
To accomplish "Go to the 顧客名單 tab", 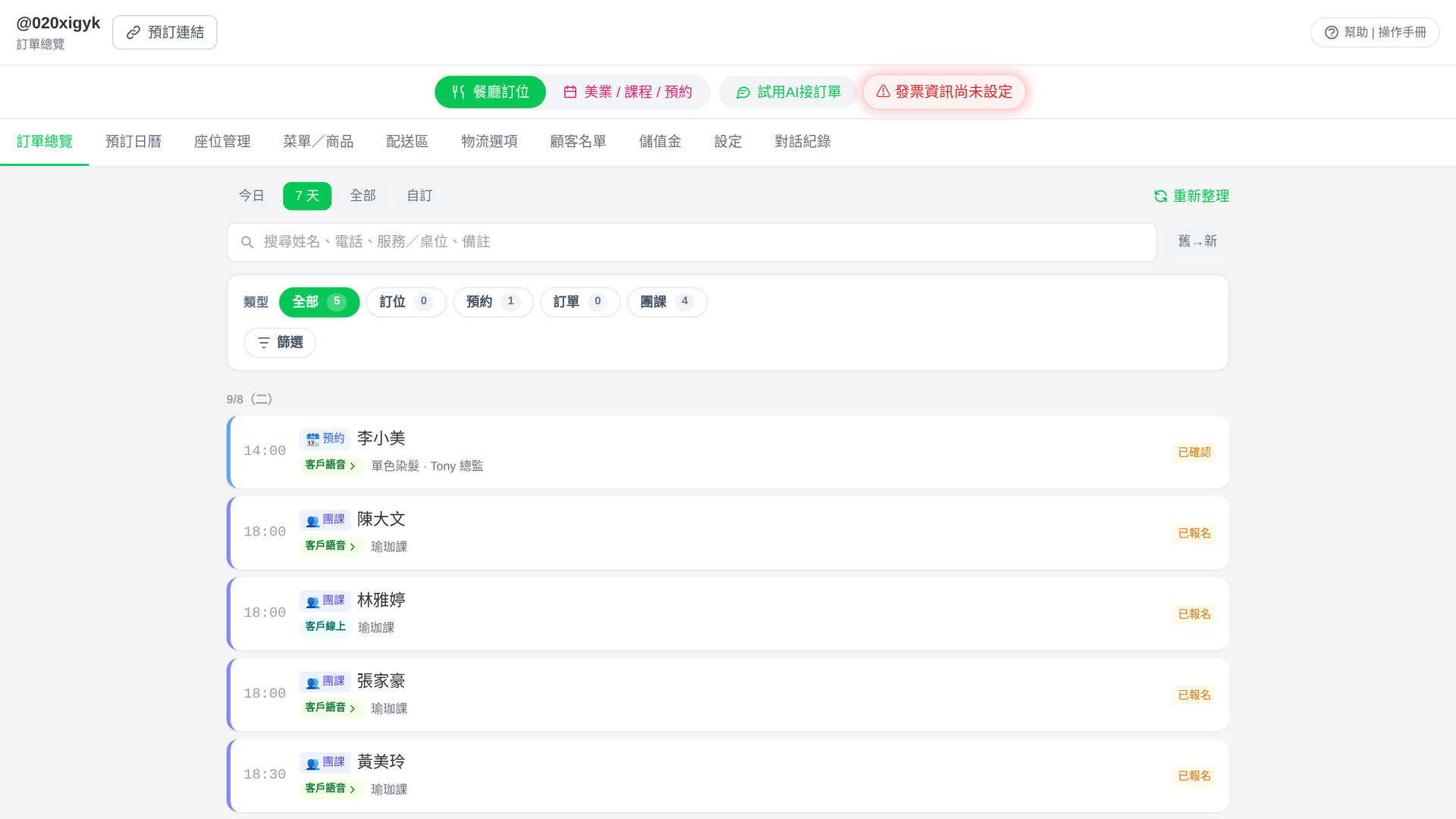I will 578,142.
